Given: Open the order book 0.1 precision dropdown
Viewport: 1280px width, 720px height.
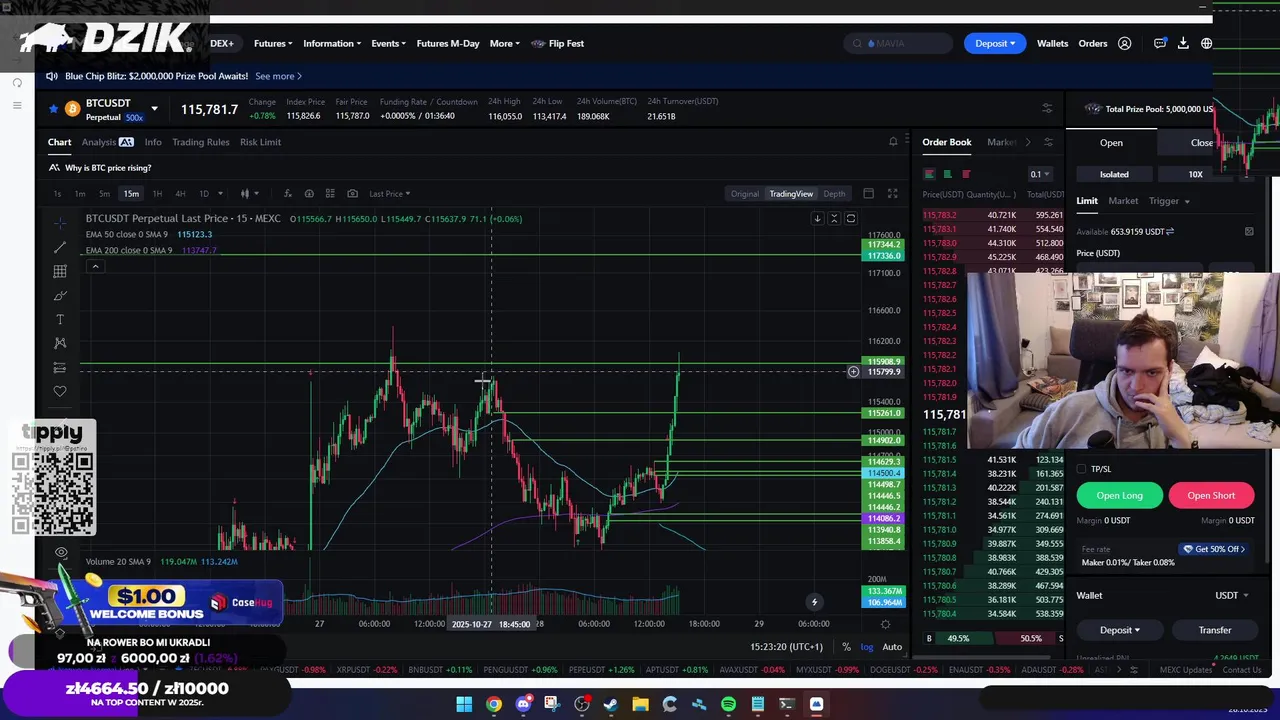Looking at the screenshot, I should pyautogui.click(x=1040, y=174).
